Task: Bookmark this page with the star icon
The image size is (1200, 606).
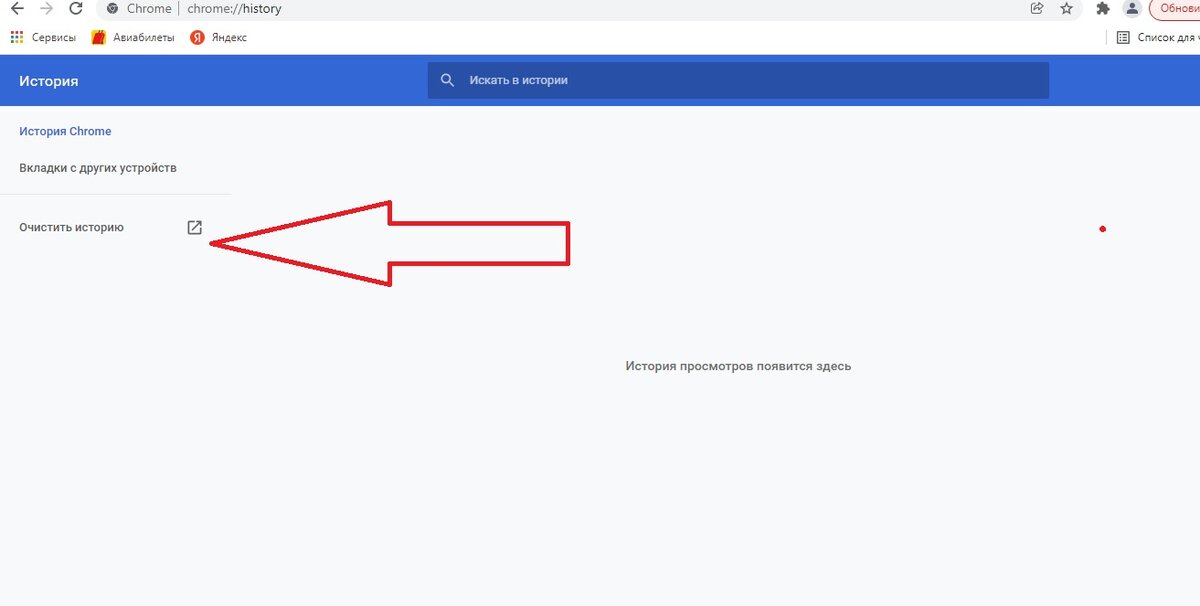Action: pos(1066,8)
